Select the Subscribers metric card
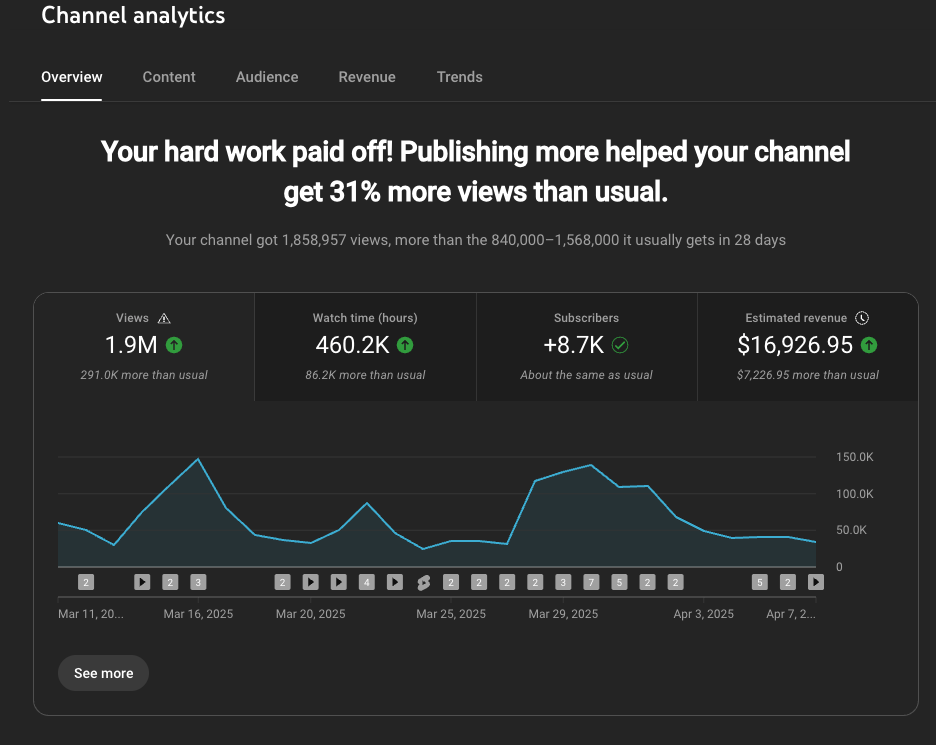This screenshot has height=745, width=936. [x=586, y=347]
